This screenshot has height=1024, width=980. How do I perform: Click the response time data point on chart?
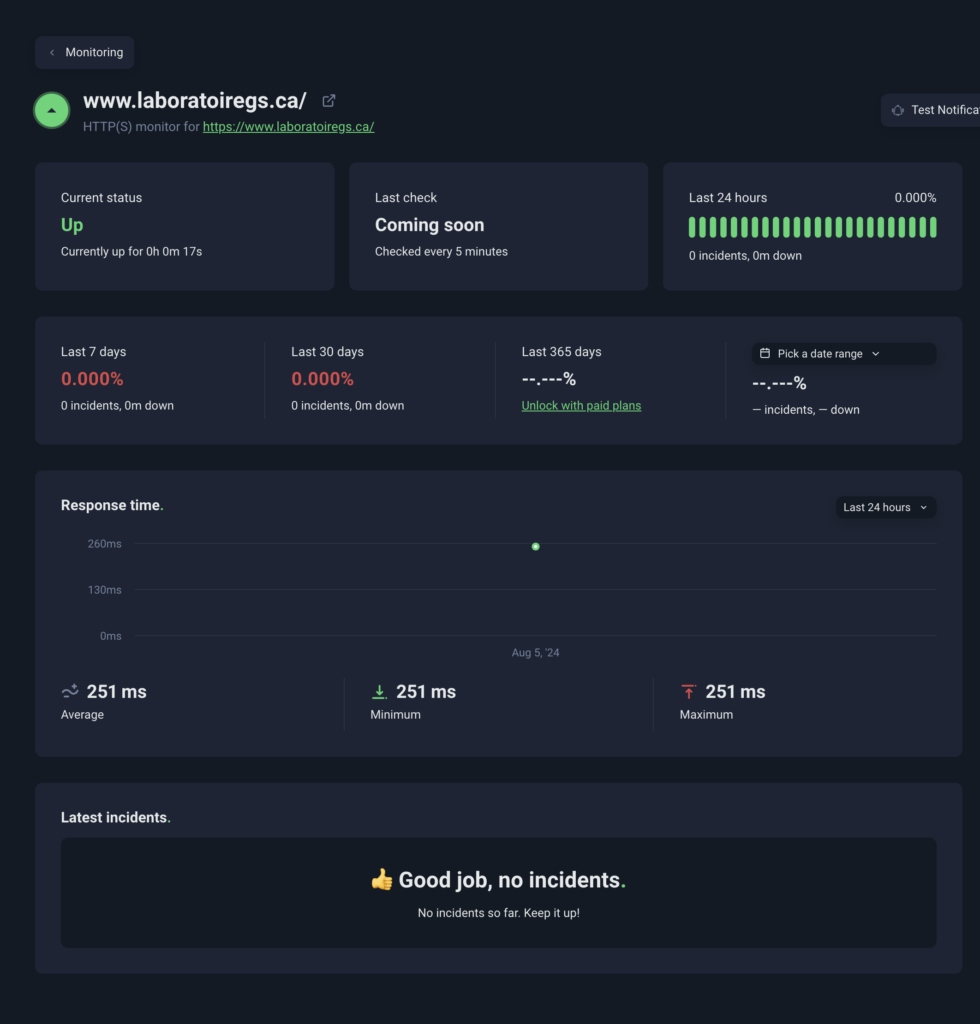tap(536, 547)
